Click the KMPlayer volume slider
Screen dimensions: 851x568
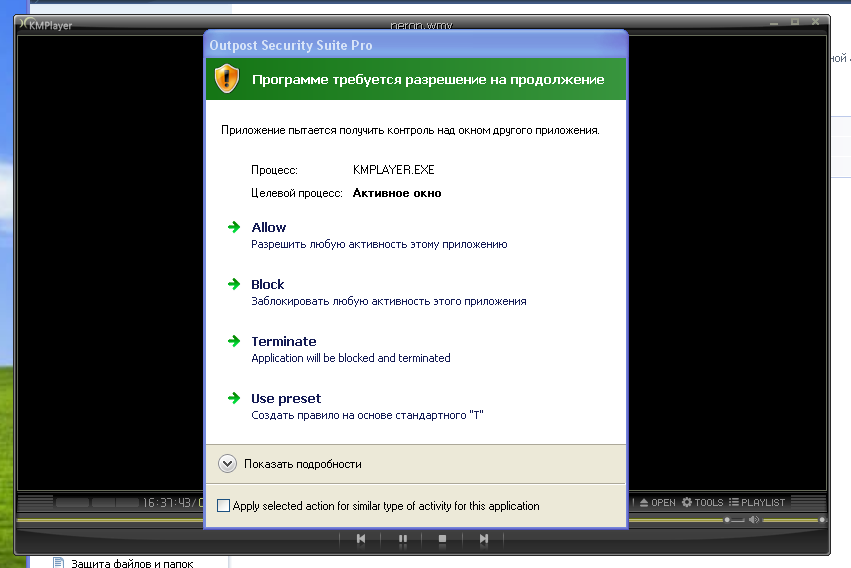tap(793, 520)
